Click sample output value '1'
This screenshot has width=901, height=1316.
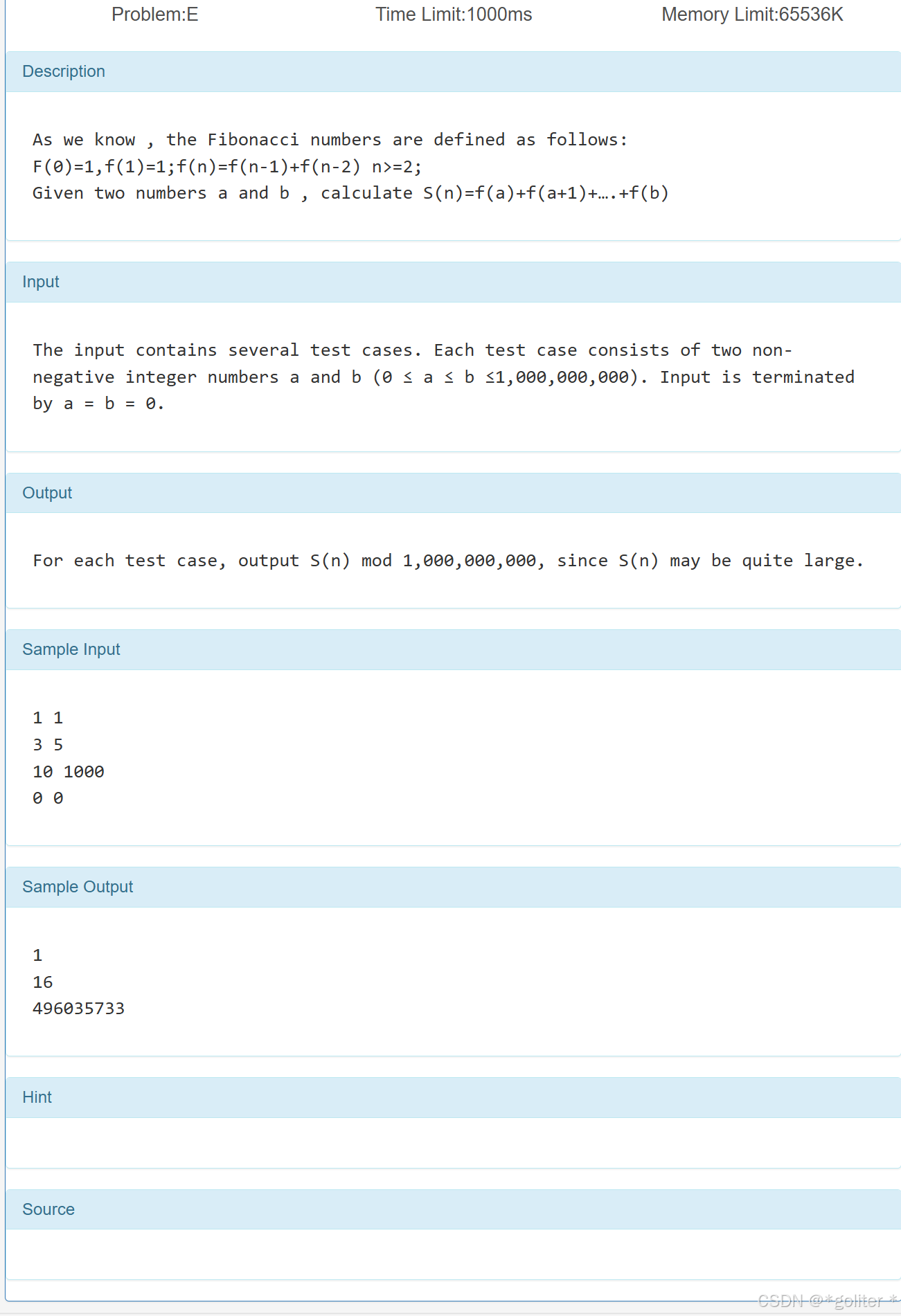click(x=37, y=955)
